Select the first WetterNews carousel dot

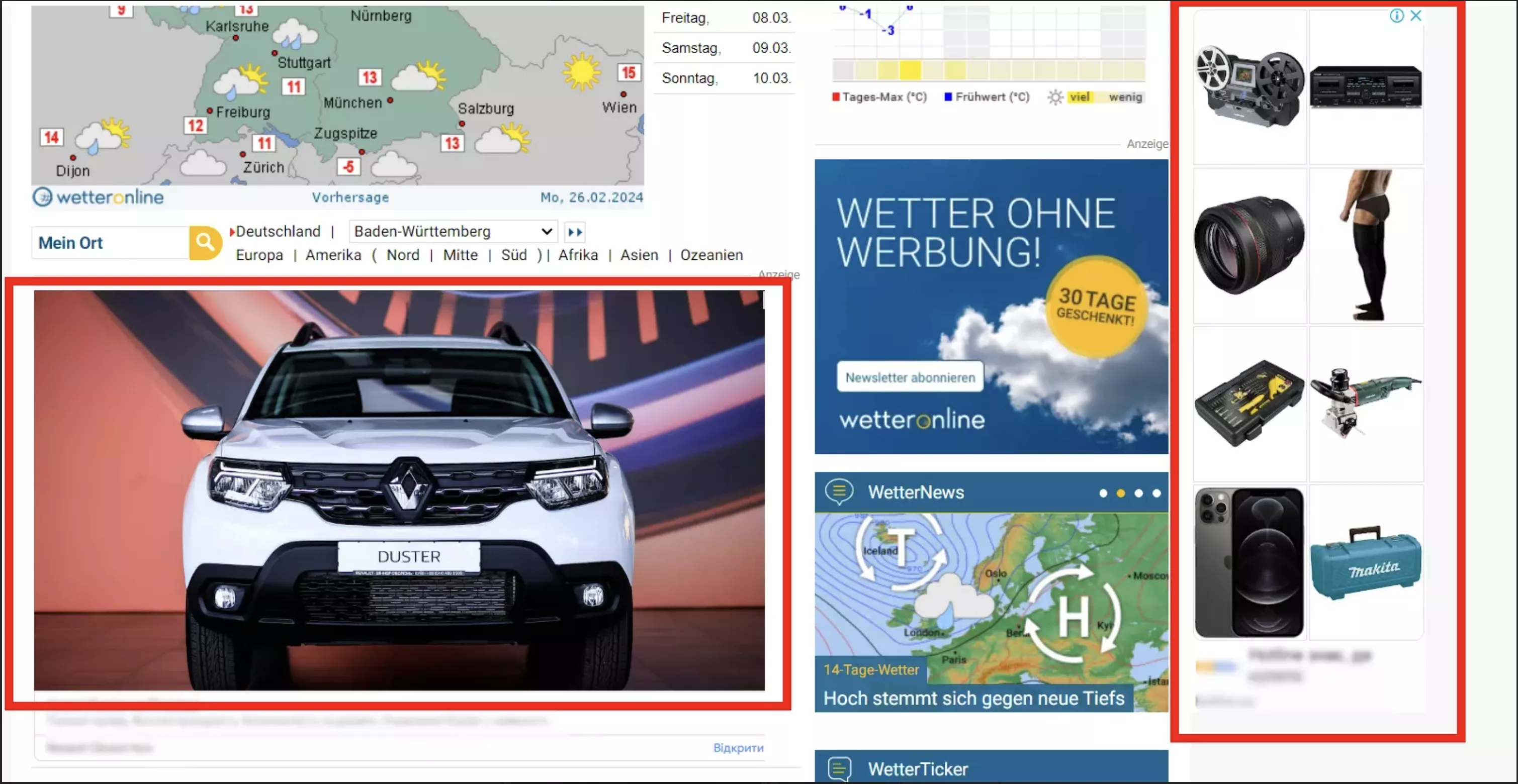(x=1103, y=493)
